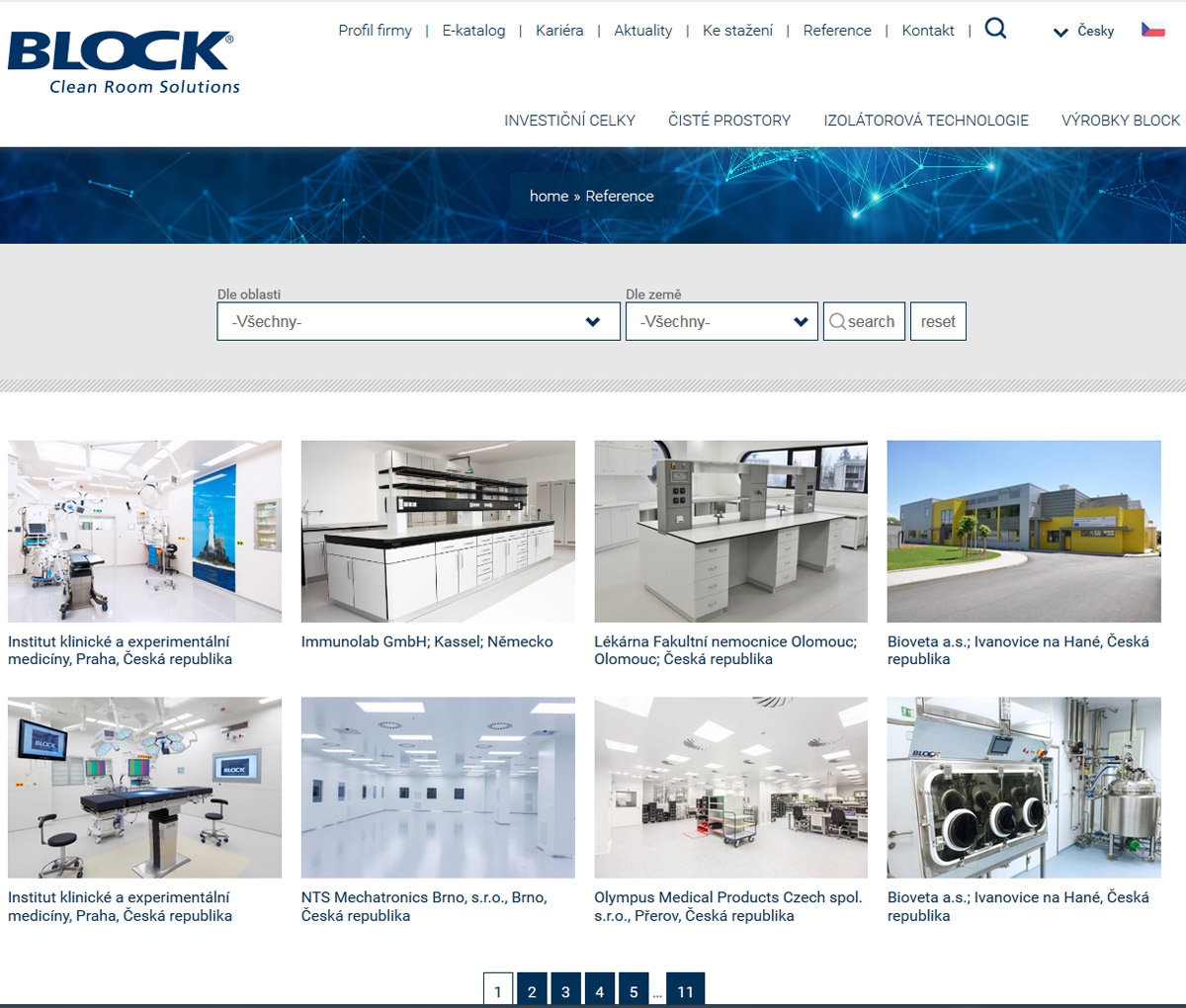
Task: Open E-katalog menu item
Action: (x=473, y=31)
